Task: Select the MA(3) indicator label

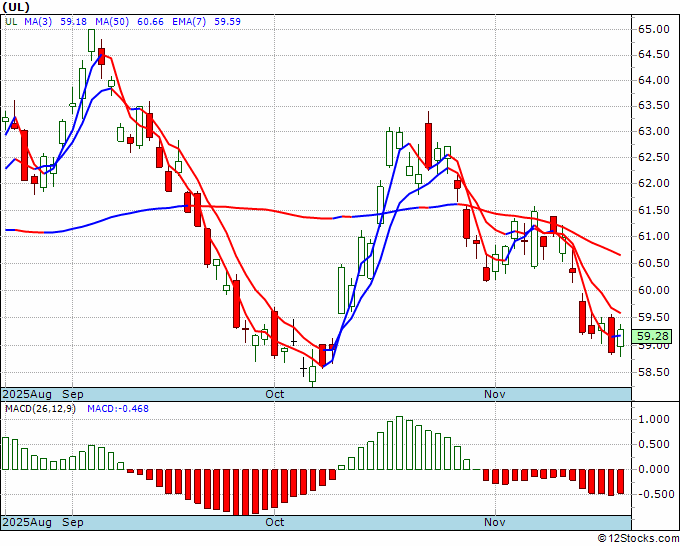Action: pos(38,22)
